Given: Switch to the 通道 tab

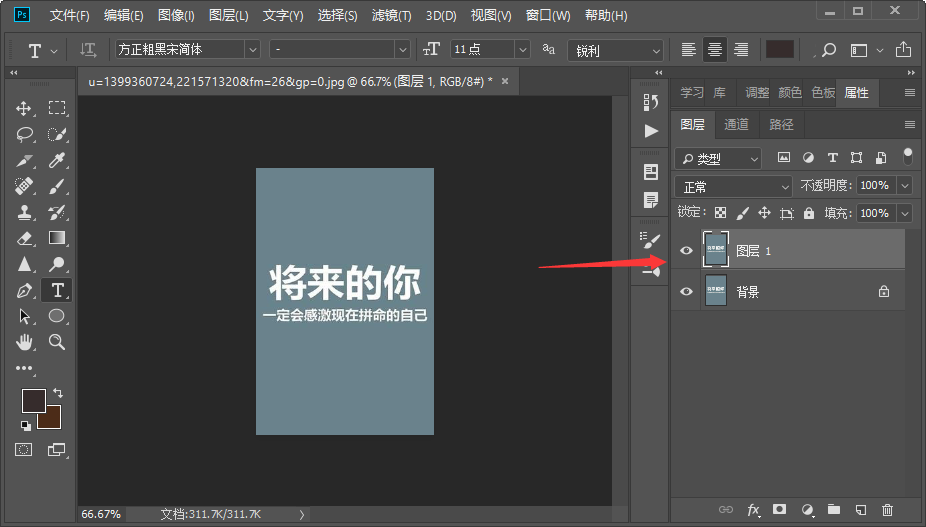Looking at the screenshot, I should pos(736,124).
